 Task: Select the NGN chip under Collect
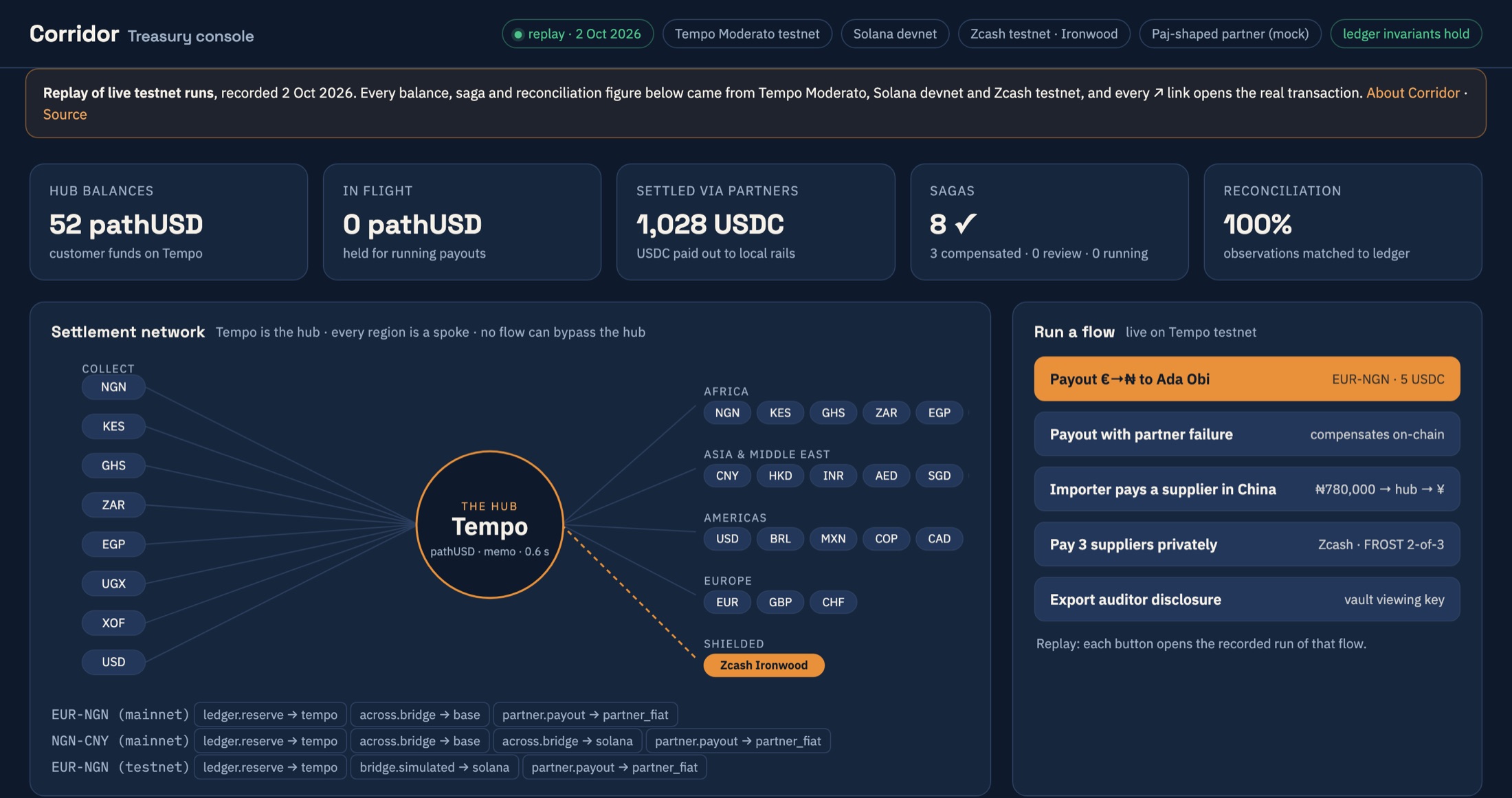(113, 387)
